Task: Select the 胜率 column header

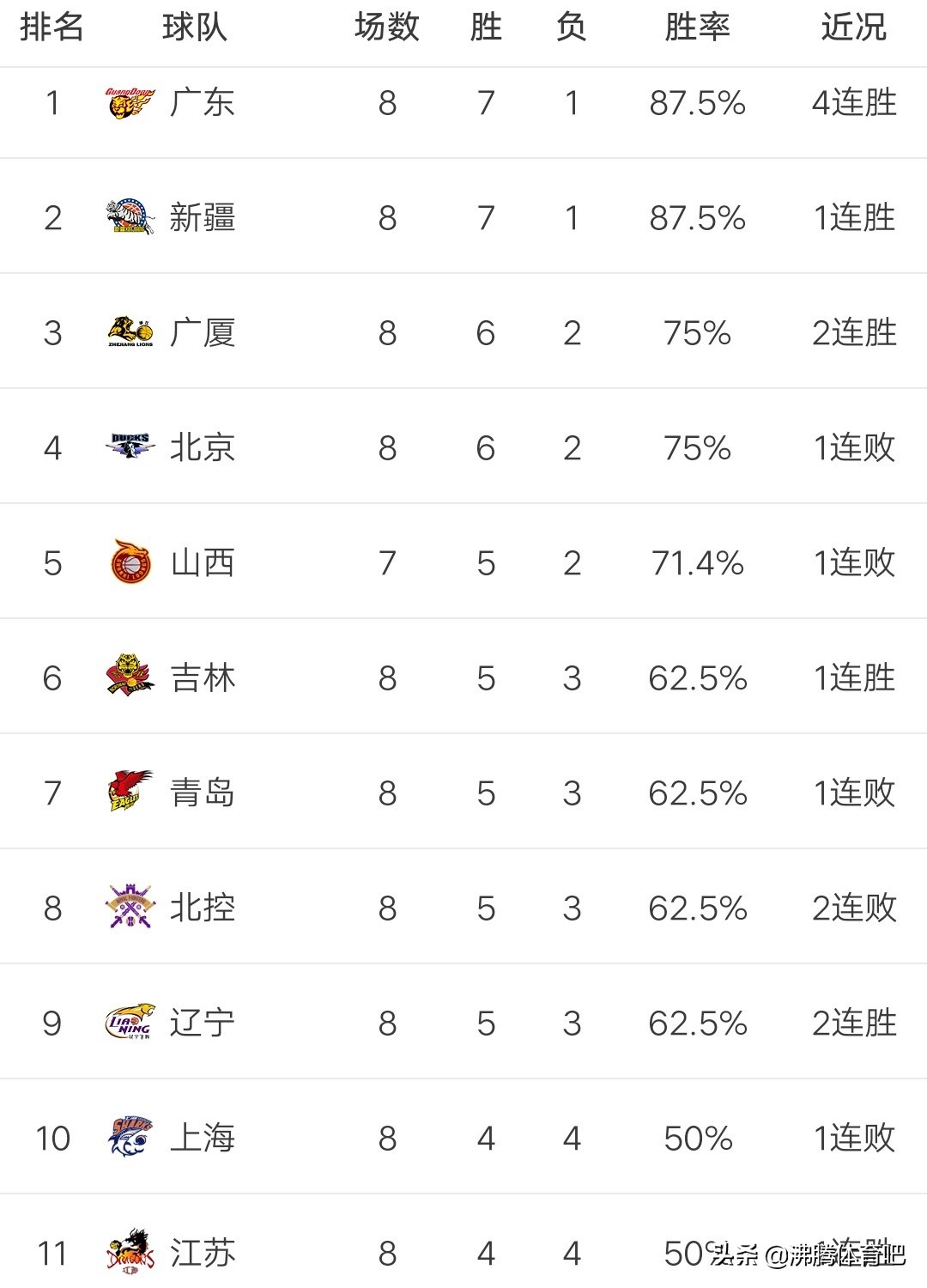Action: pos(697,27)
